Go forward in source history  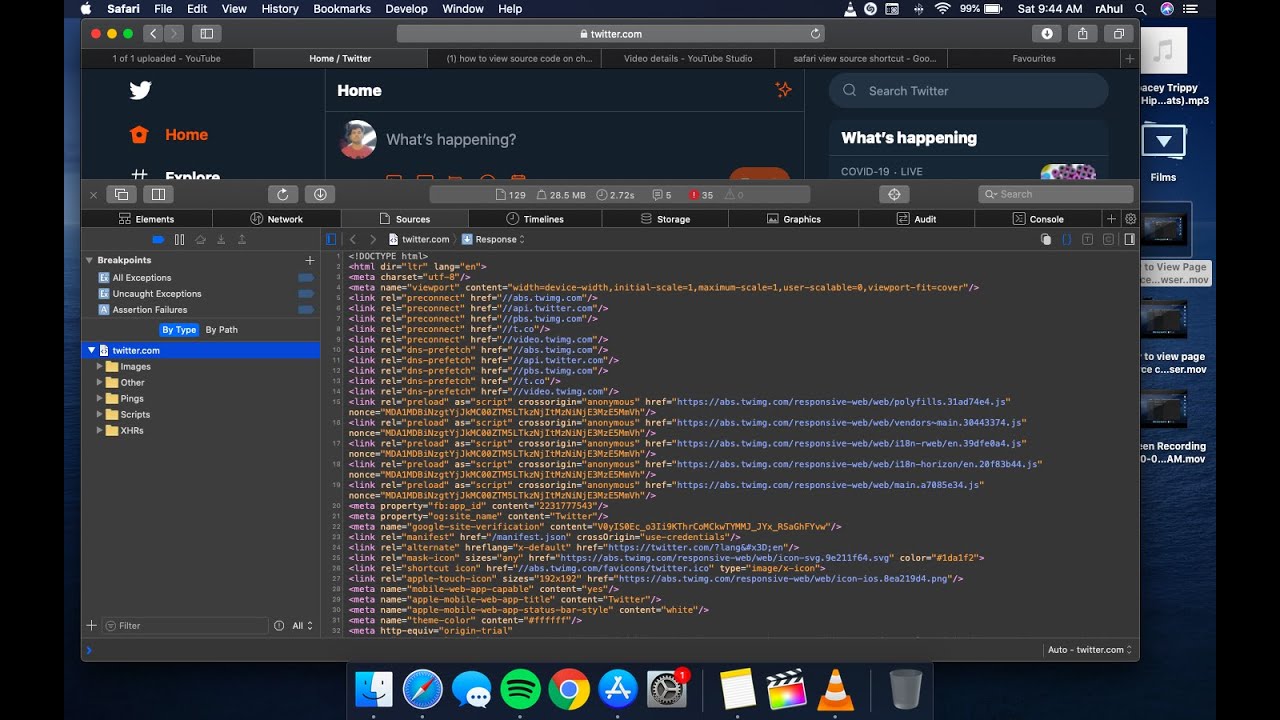(x=373, y=240)
